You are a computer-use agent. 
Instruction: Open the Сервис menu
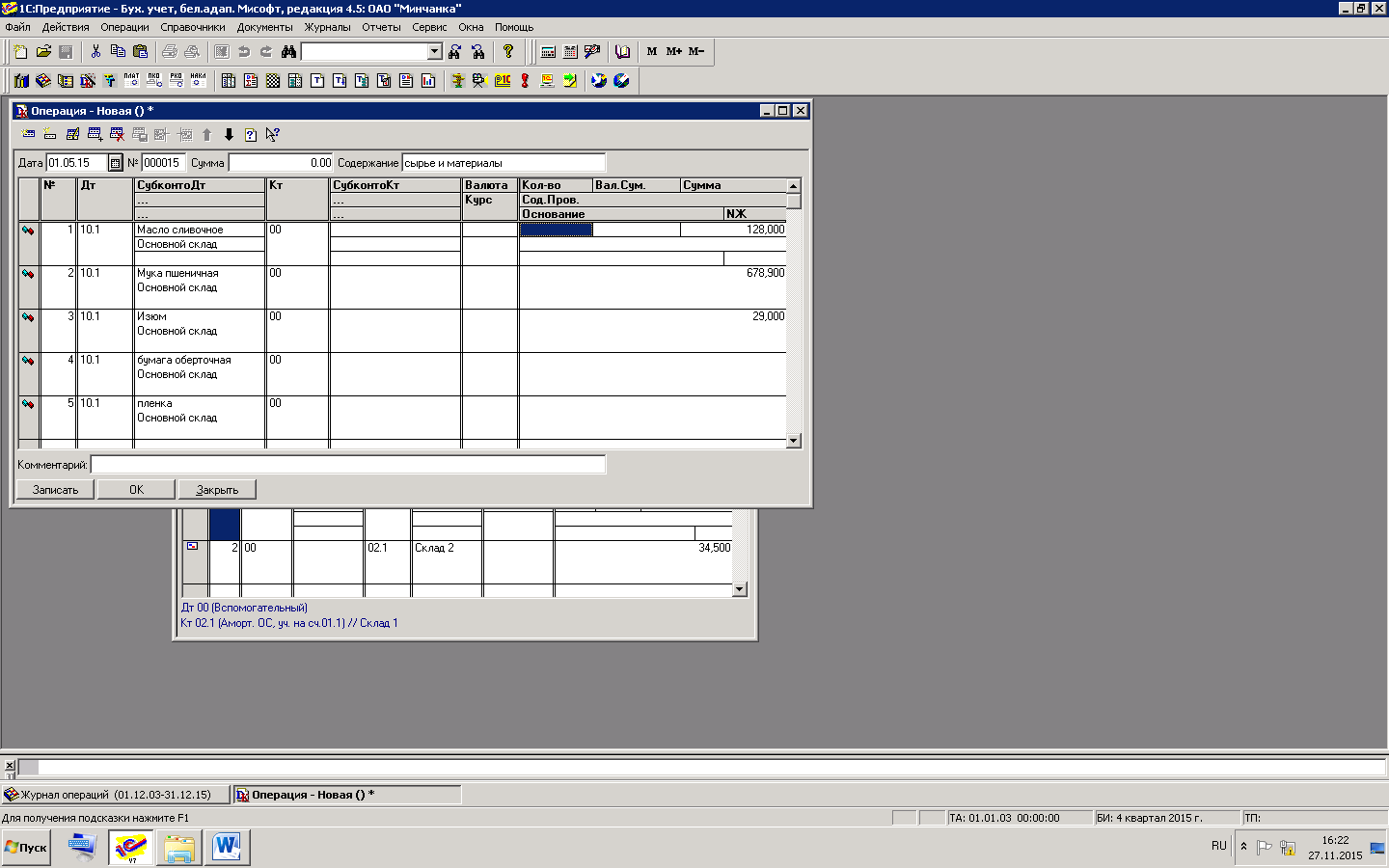coord(429,27)
